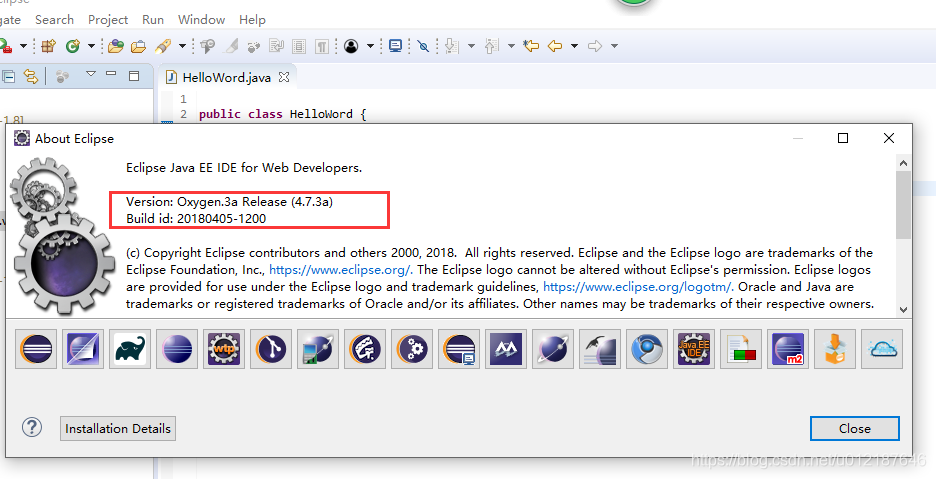Click the Eclipse icon with white gears
Screen dimensions: 936x479
[x=412, y=348]
